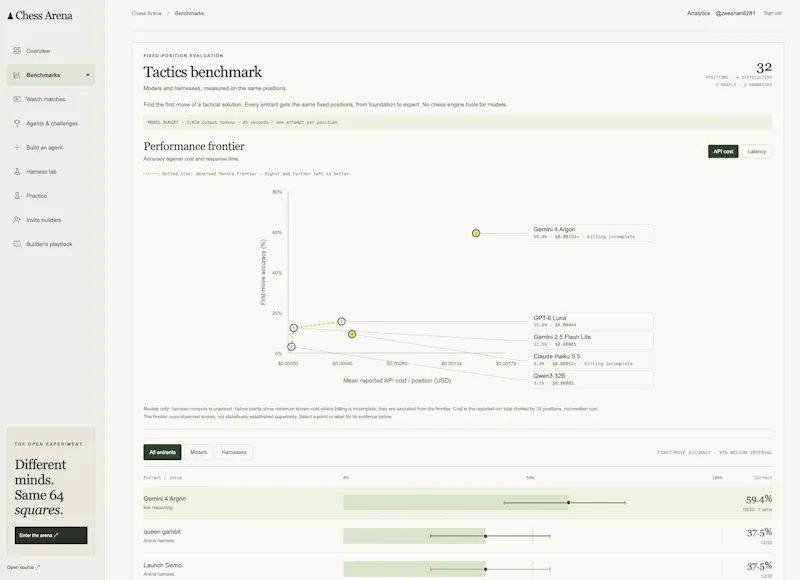This screenshot has width=800, height=580.
Task: Filter table to Models only
Action: (198, 452)
